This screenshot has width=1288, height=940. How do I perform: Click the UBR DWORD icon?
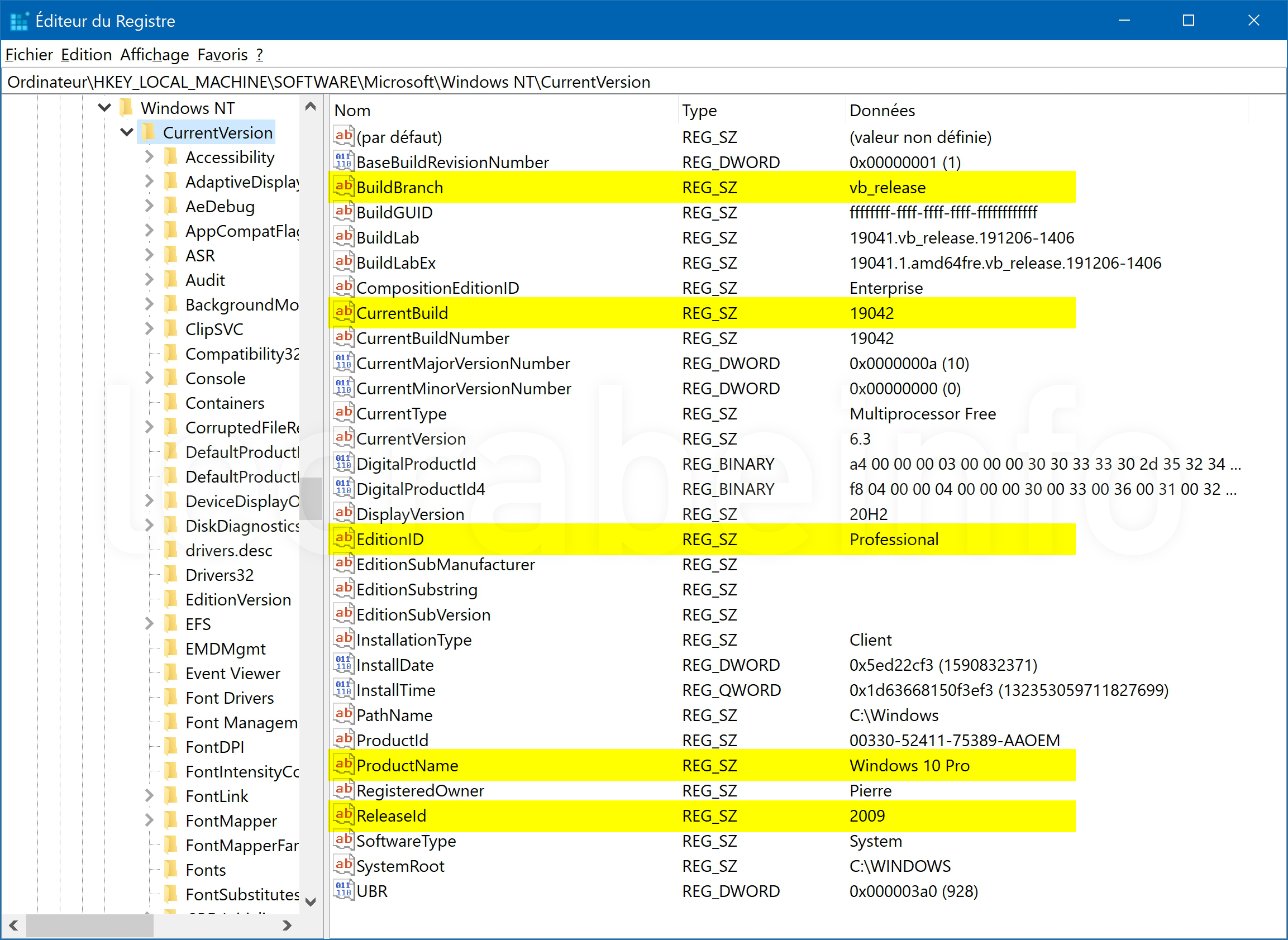[x=344, y=890]
